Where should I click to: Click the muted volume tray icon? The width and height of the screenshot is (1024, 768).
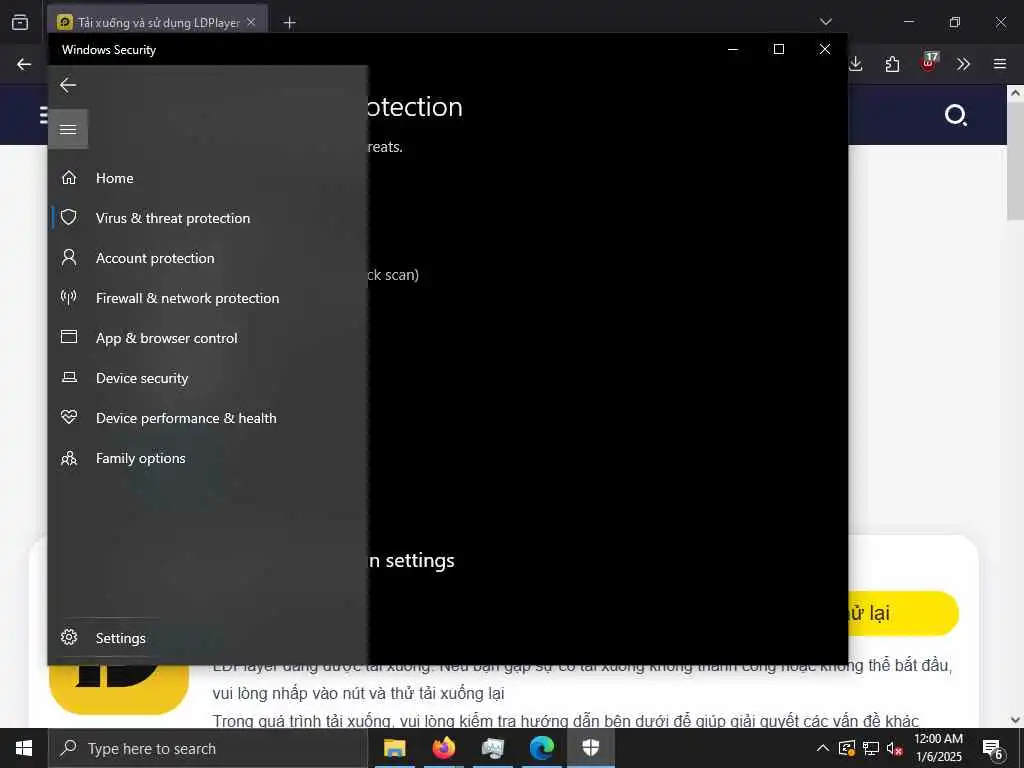coord(894,748)
